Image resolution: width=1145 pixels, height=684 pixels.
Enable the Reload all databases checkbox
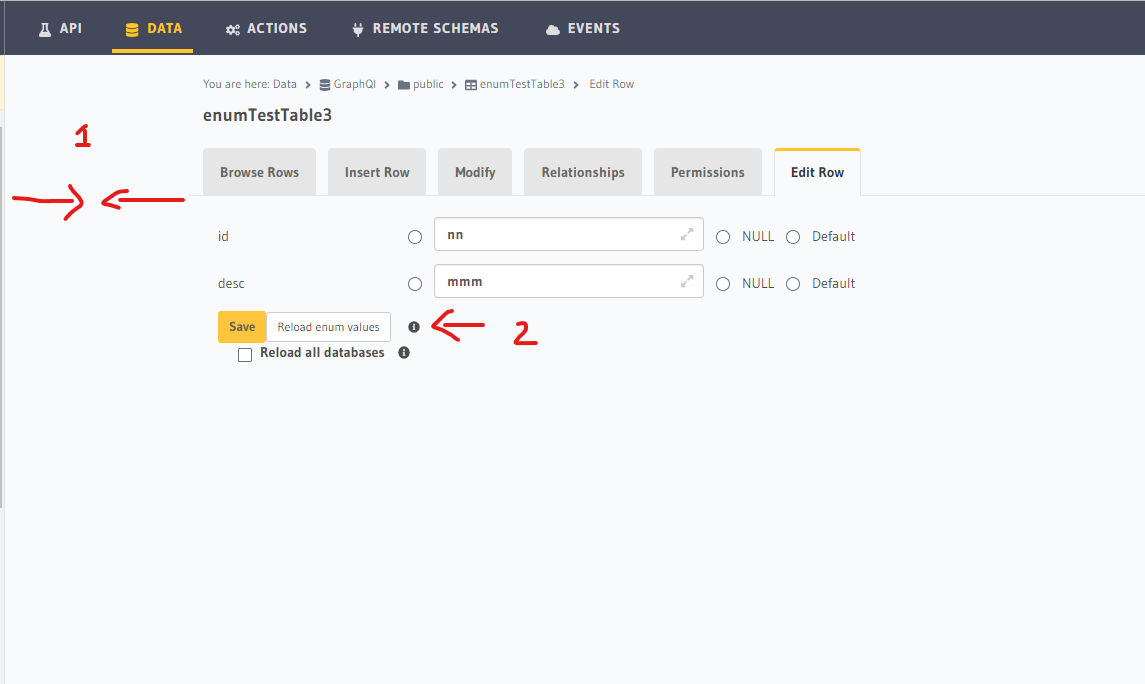[x=245, y=355]
